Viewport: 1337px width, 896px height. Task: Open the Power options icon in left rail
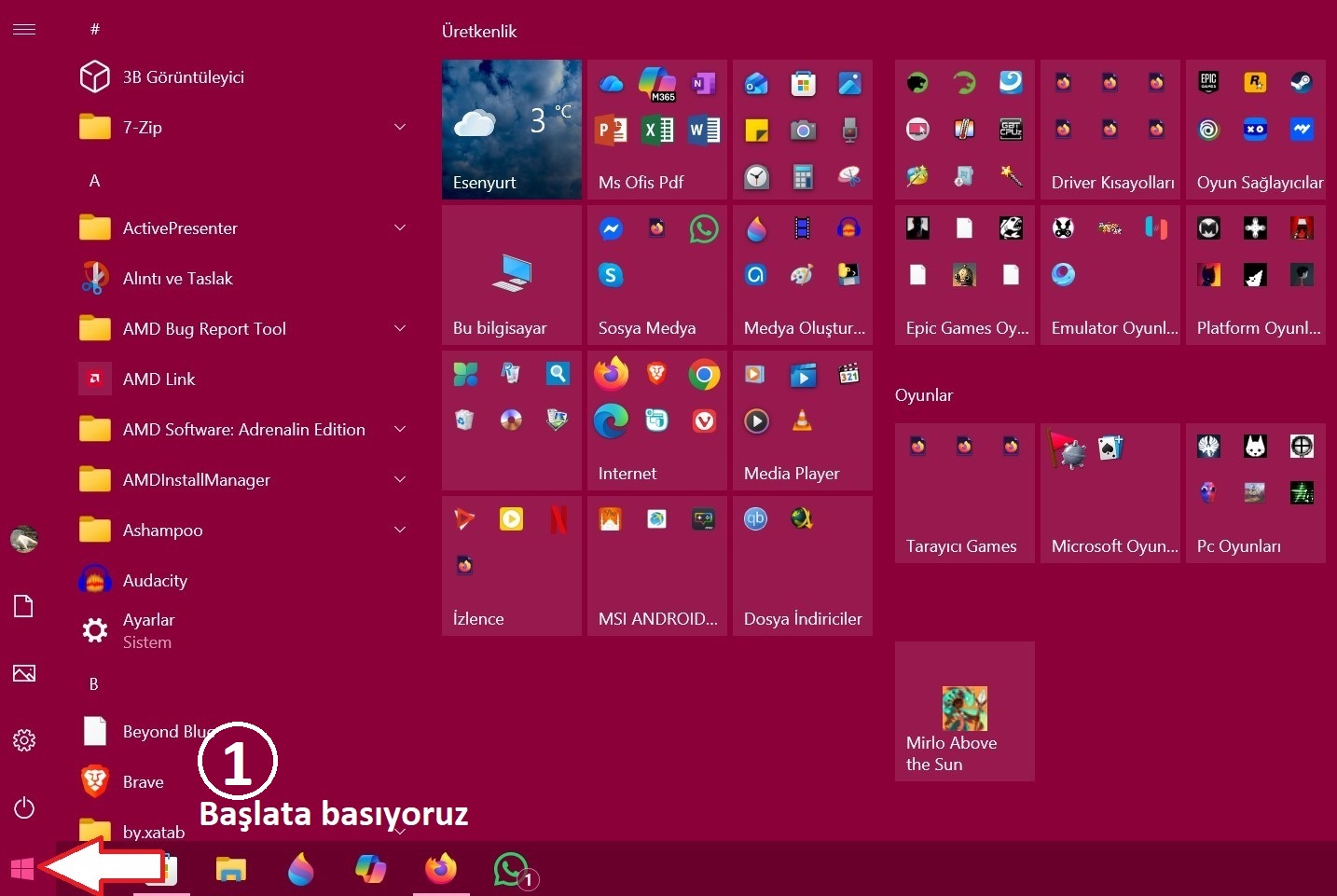pos(24,807)
